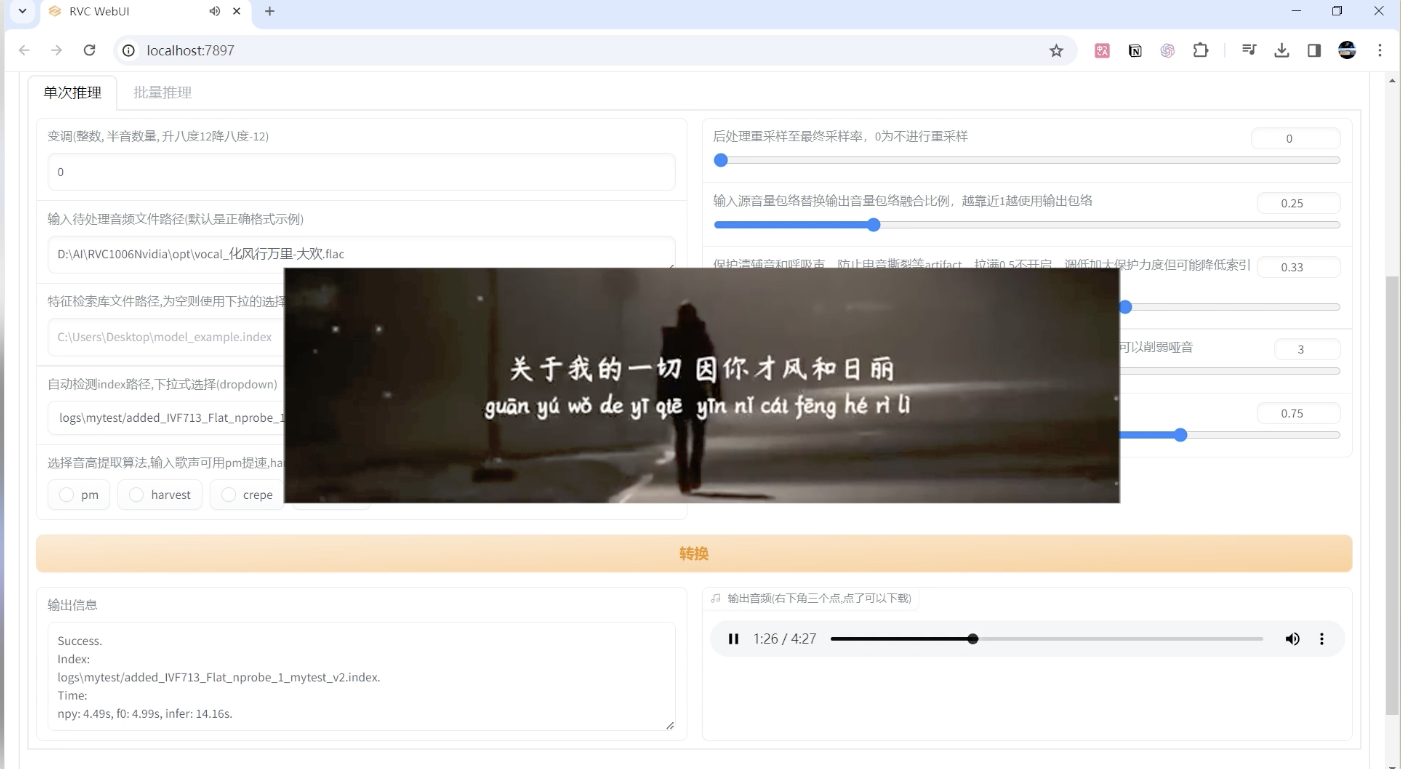Open the tab search dropdown arrow
1401x769 pixels.
point(22,11)
